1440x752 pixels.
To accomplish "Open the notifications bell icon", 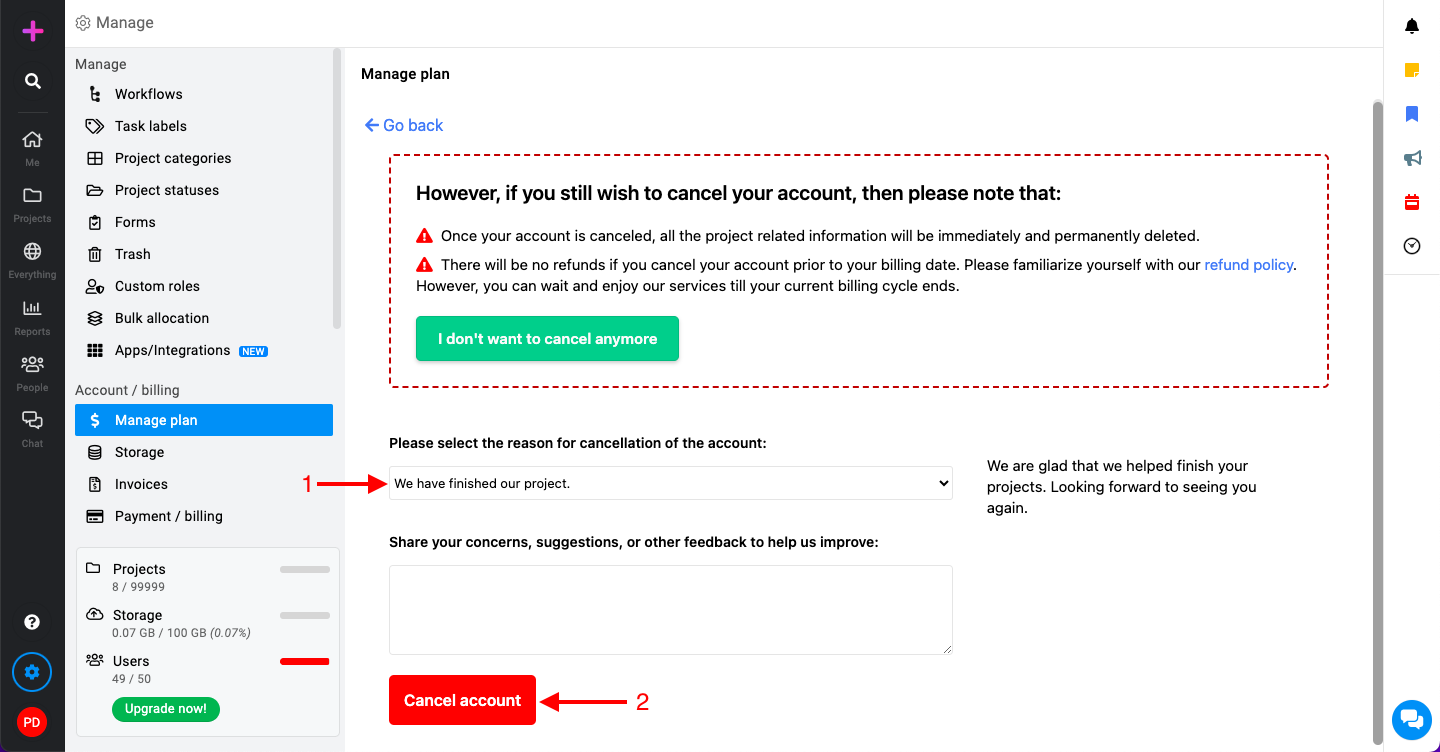I will coord(1412,26).
